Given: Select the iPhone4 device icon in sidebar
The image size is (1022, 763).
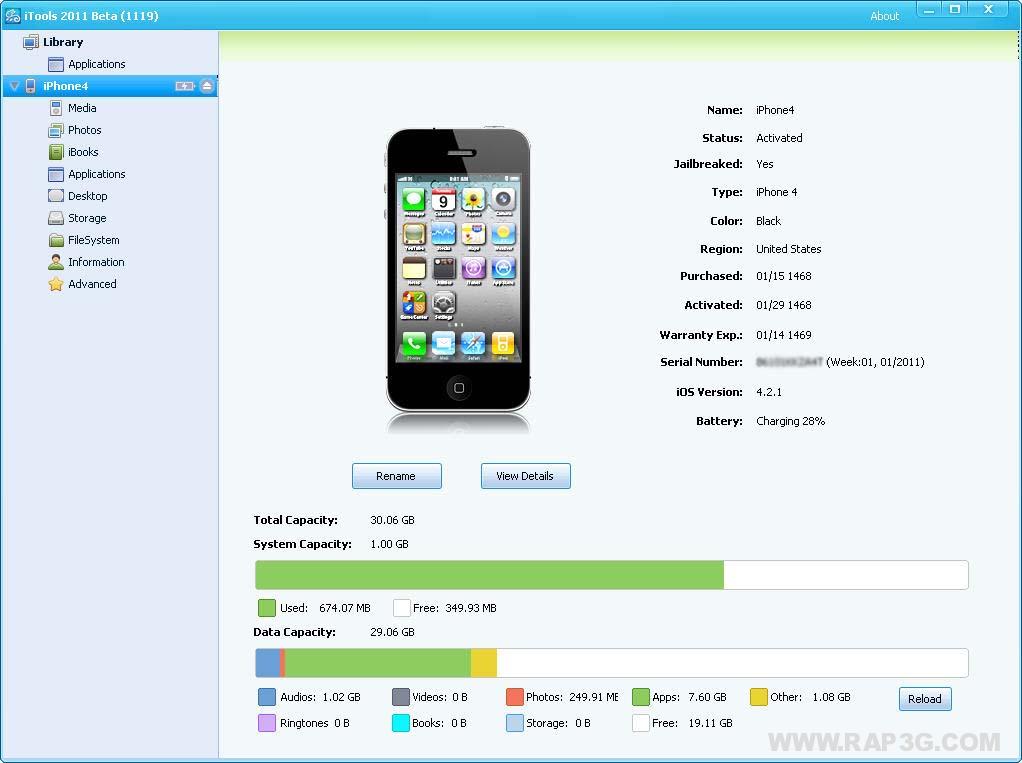Looking at the screenshot, I should [31, 86].
